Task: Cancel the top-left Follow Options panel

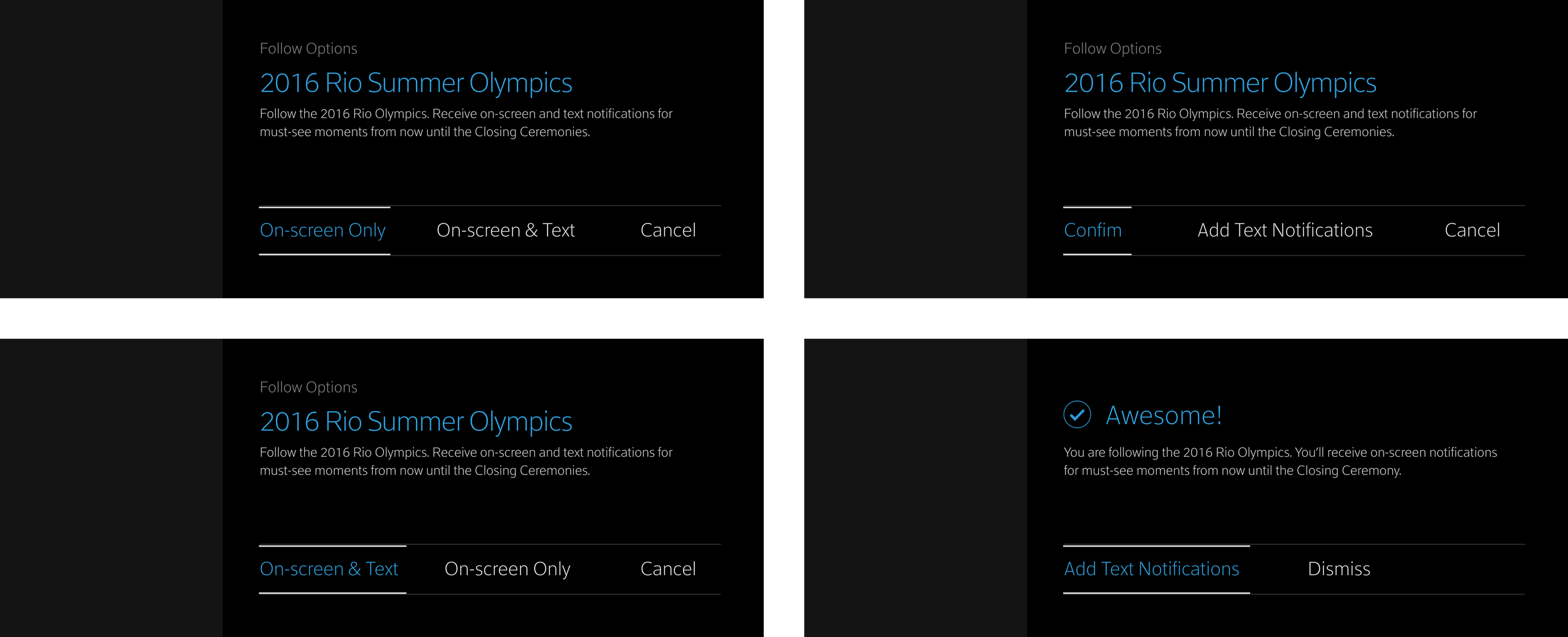Action: tap(668, 230)
